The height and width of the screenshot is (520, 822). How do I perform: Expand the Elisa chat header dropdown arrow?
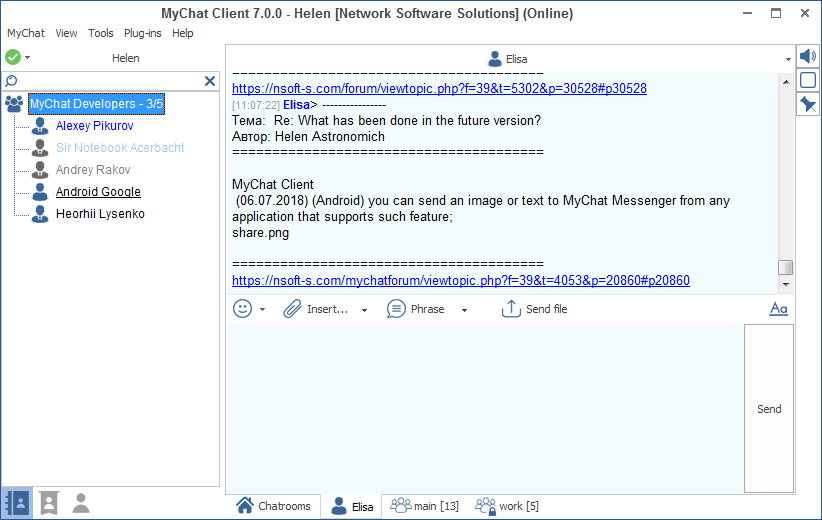point(788,59)
